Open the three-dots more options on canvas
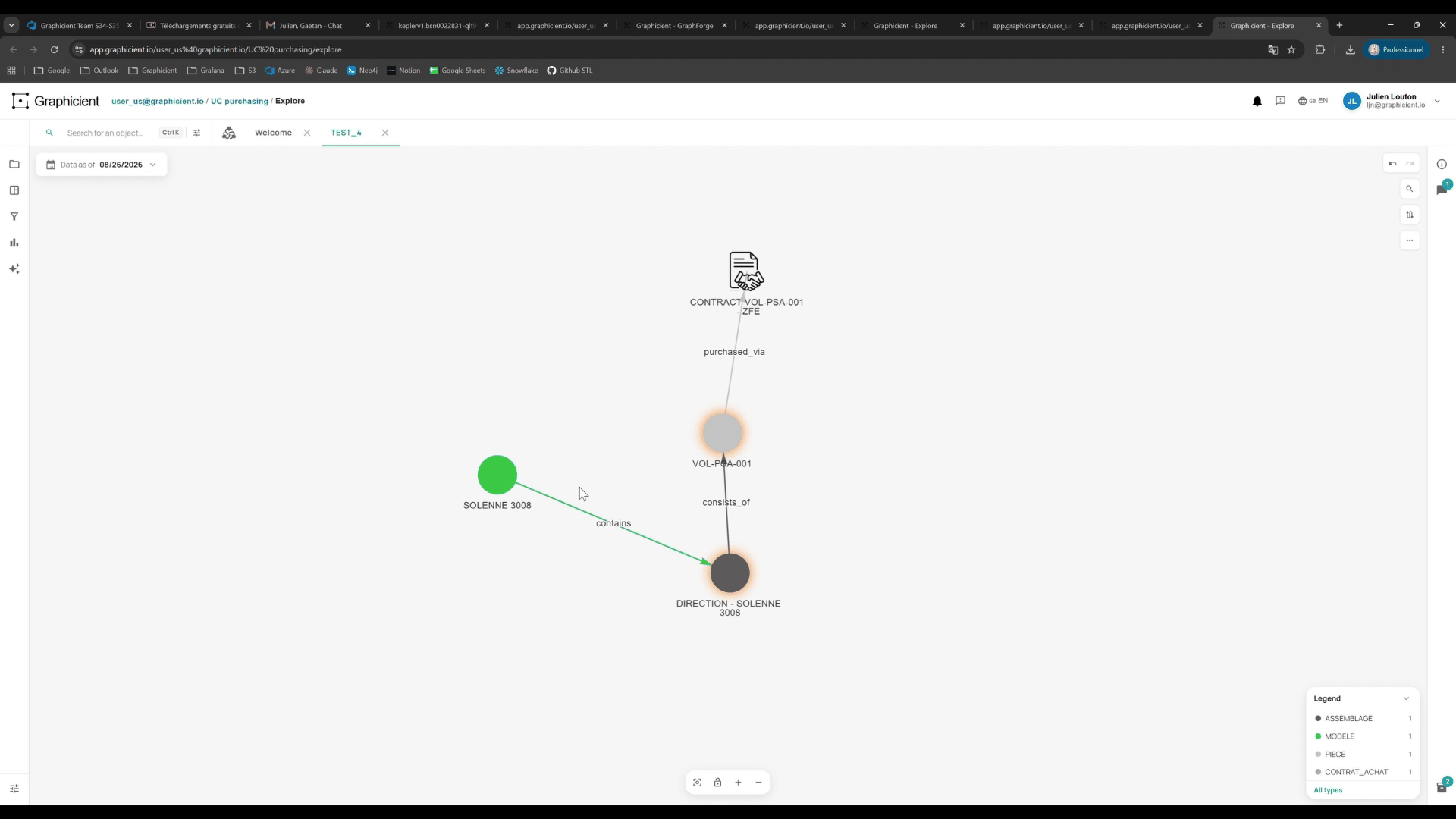Image resolution: width=1456 pixels, height=819 pixels. [1410, 240]
